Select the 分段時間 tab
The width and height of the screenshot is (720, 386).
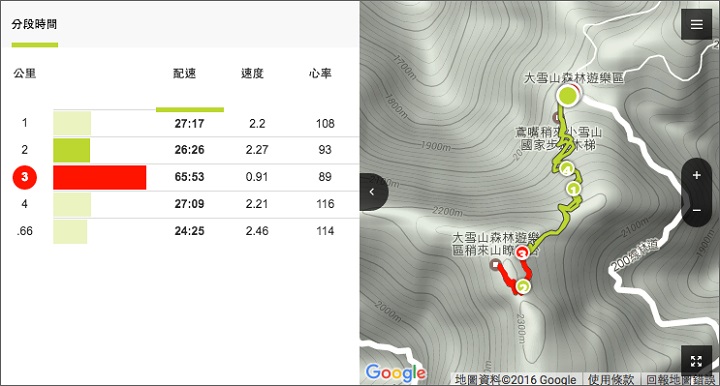coord(34,24)
